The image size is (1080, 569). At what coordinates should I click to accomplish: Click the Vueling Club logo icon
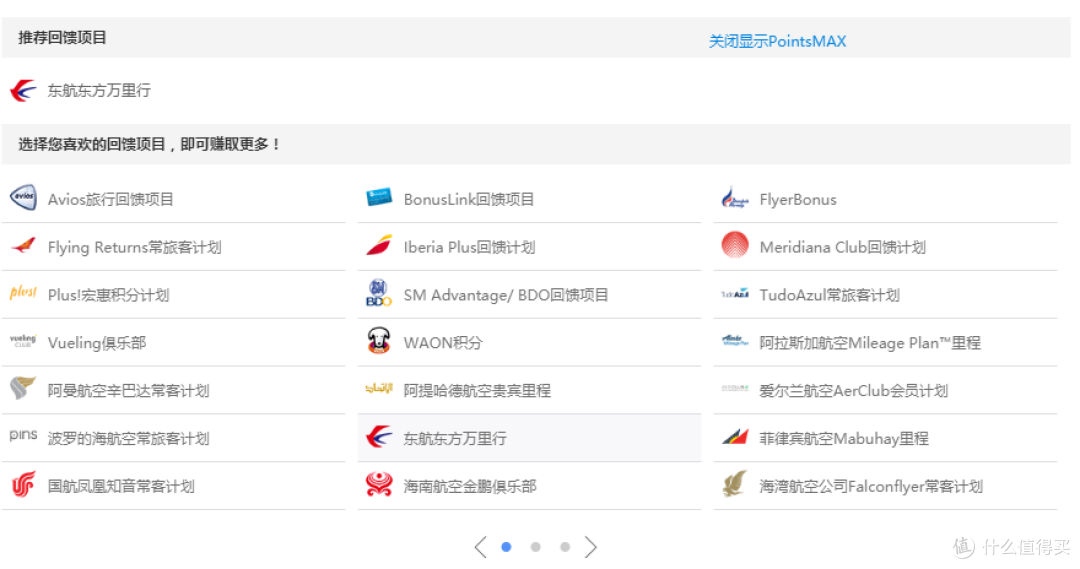point(23,340)
